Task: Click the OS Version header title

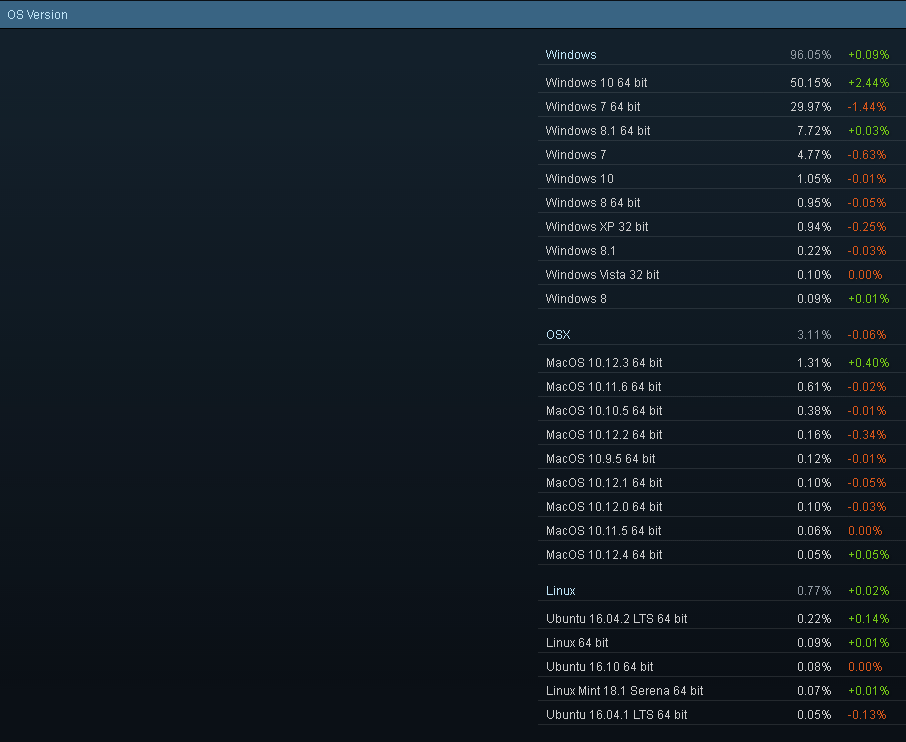Action: click(x=37, y=14)
